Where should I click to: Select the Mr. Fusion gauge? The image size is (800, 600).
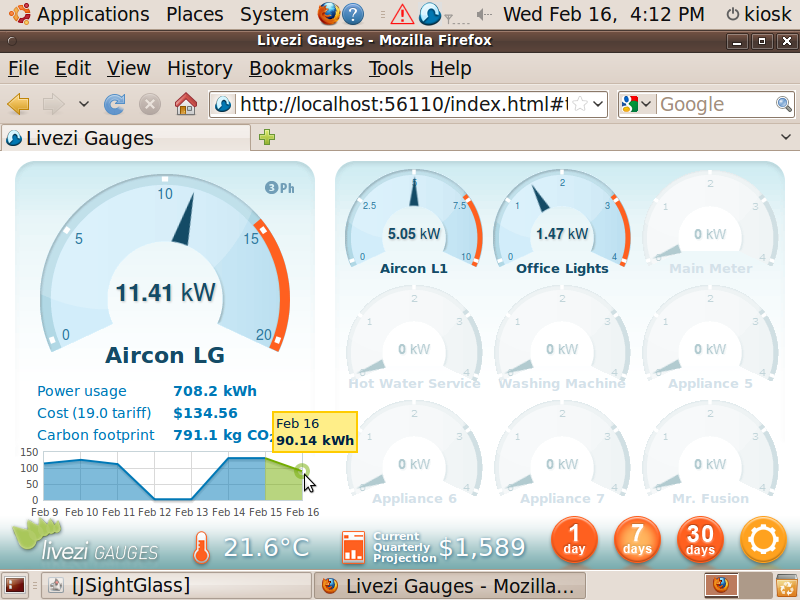tap(710, 453)
